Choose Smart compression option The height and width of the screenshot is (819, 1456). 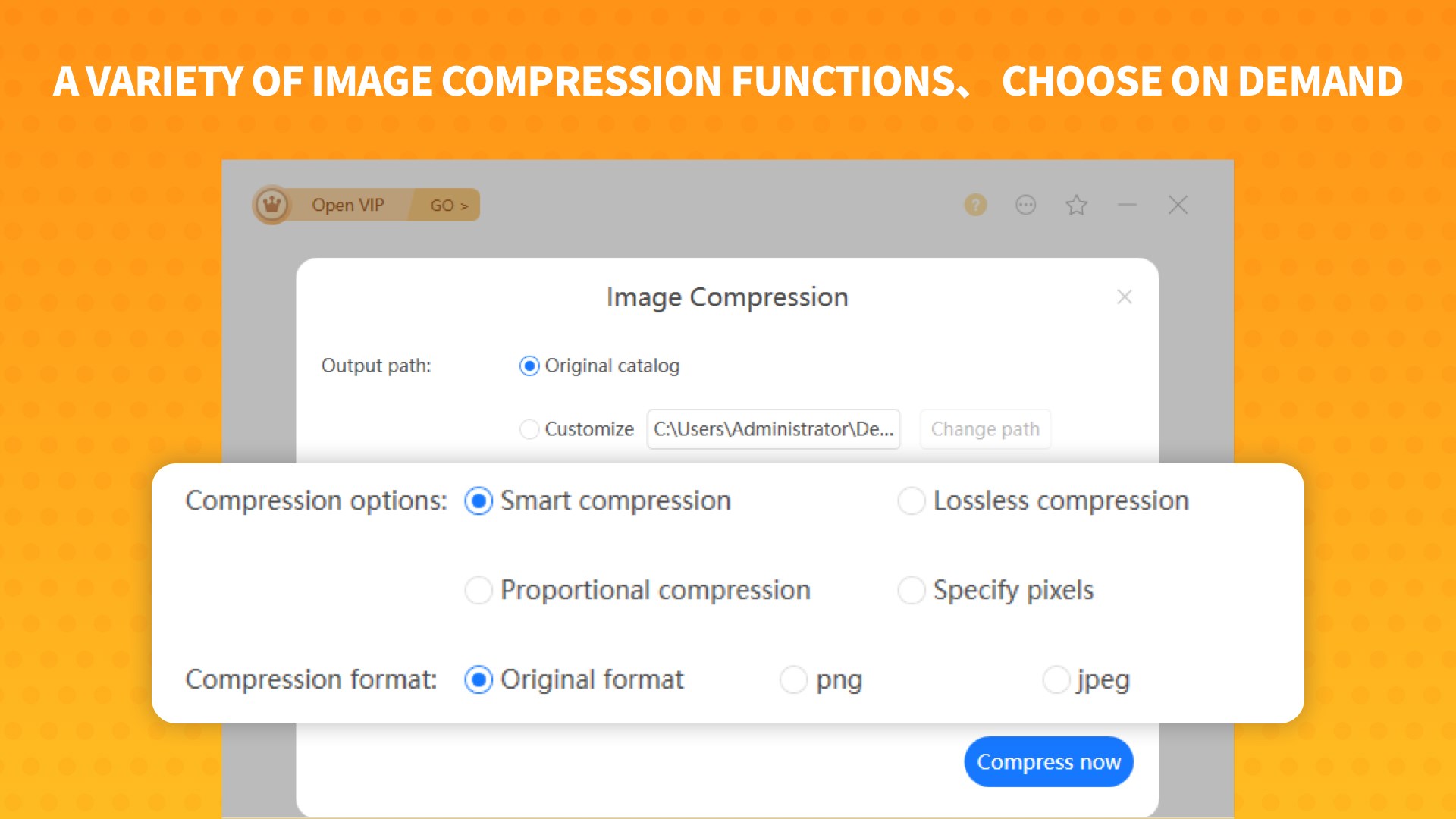[x=479, y=501]
